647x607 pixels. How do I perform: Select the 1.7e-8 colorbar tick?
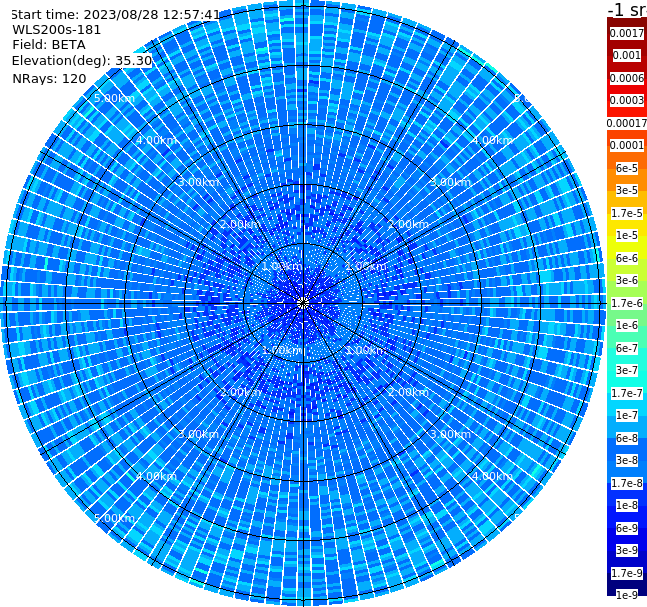tap(627, 483)
